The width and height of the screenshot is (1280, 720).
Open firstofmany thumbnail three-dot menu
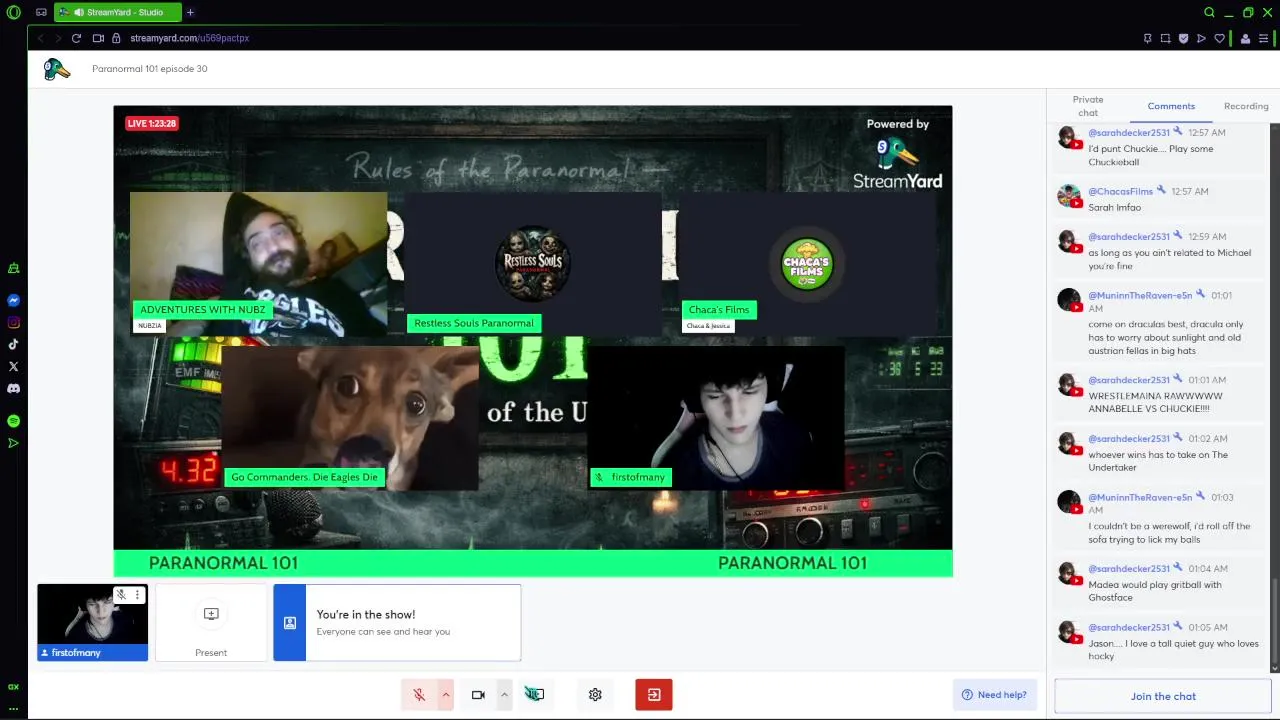click(x=137, y=595)
